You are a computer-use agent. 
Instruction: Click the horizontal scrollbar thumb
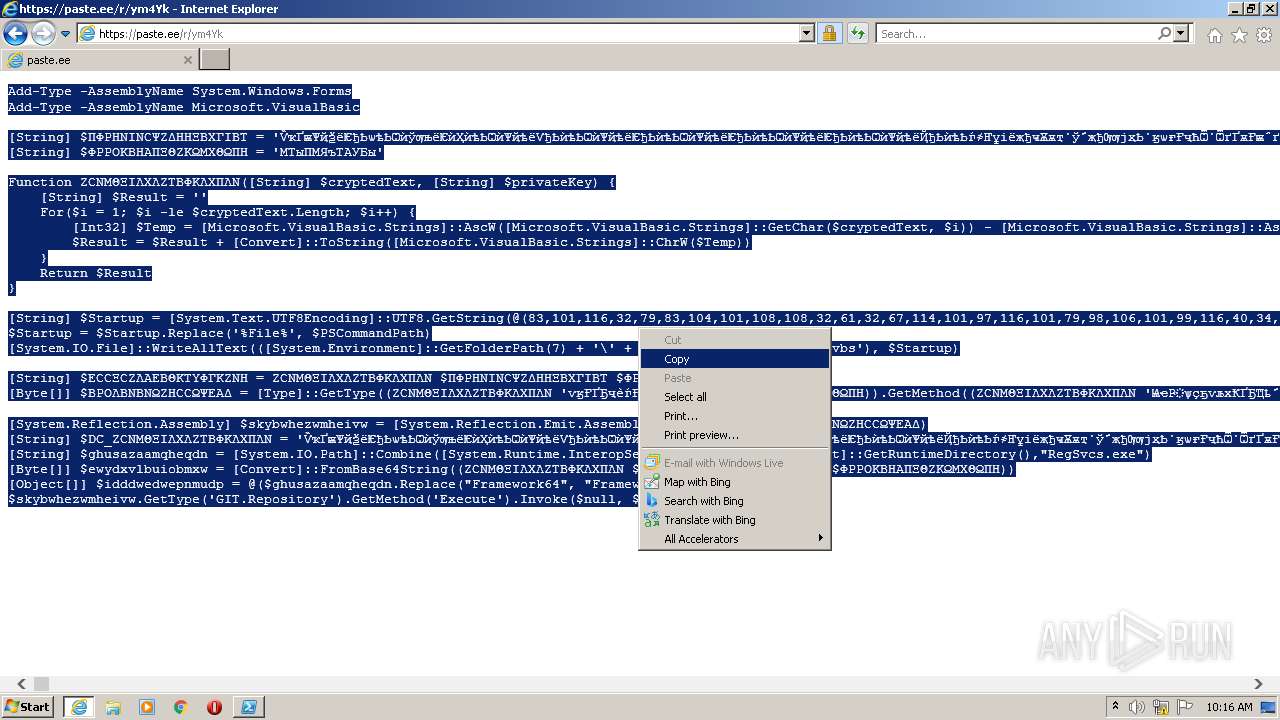tap(41, 684)
